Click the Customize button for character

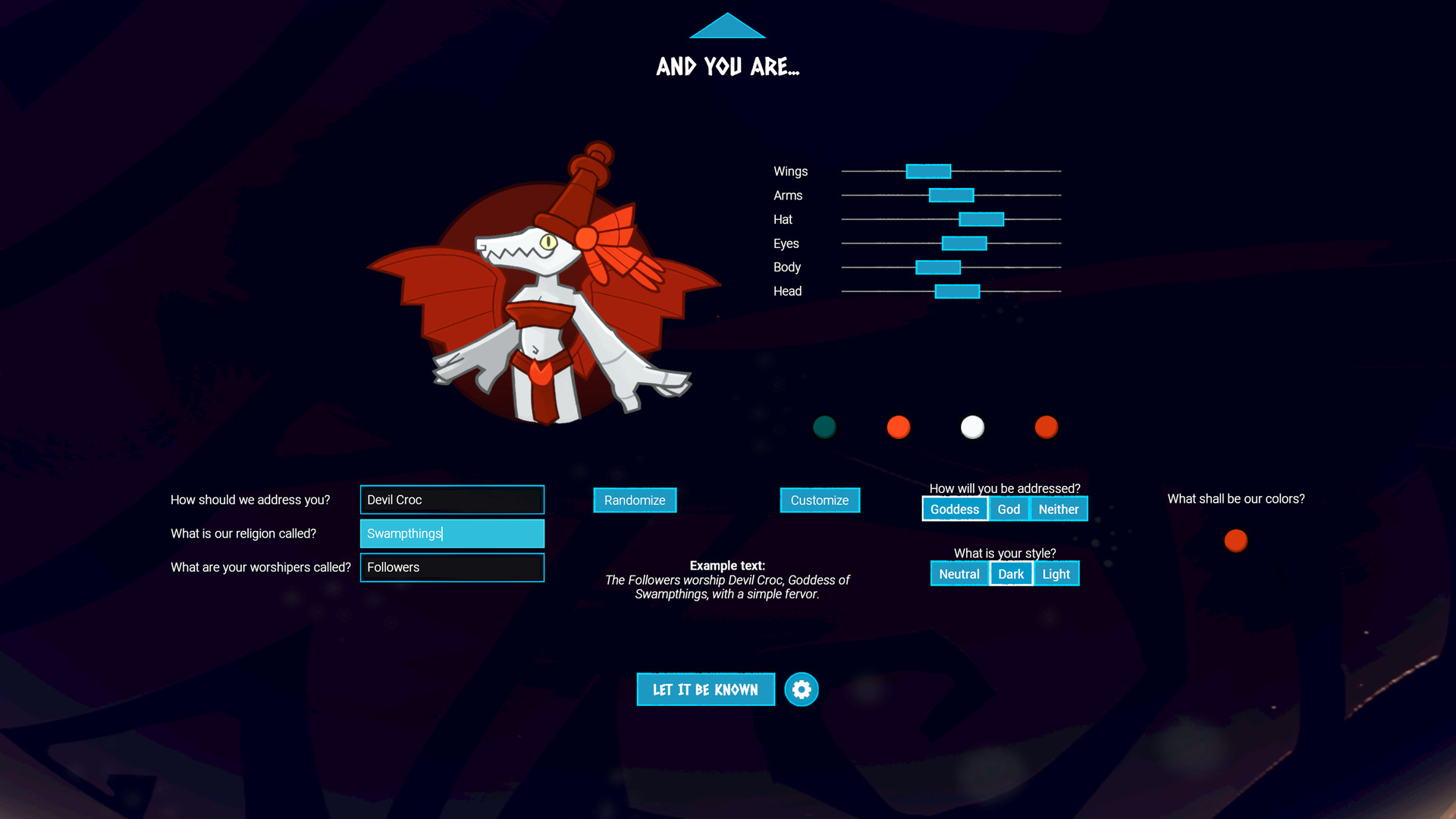click(820, 500)
